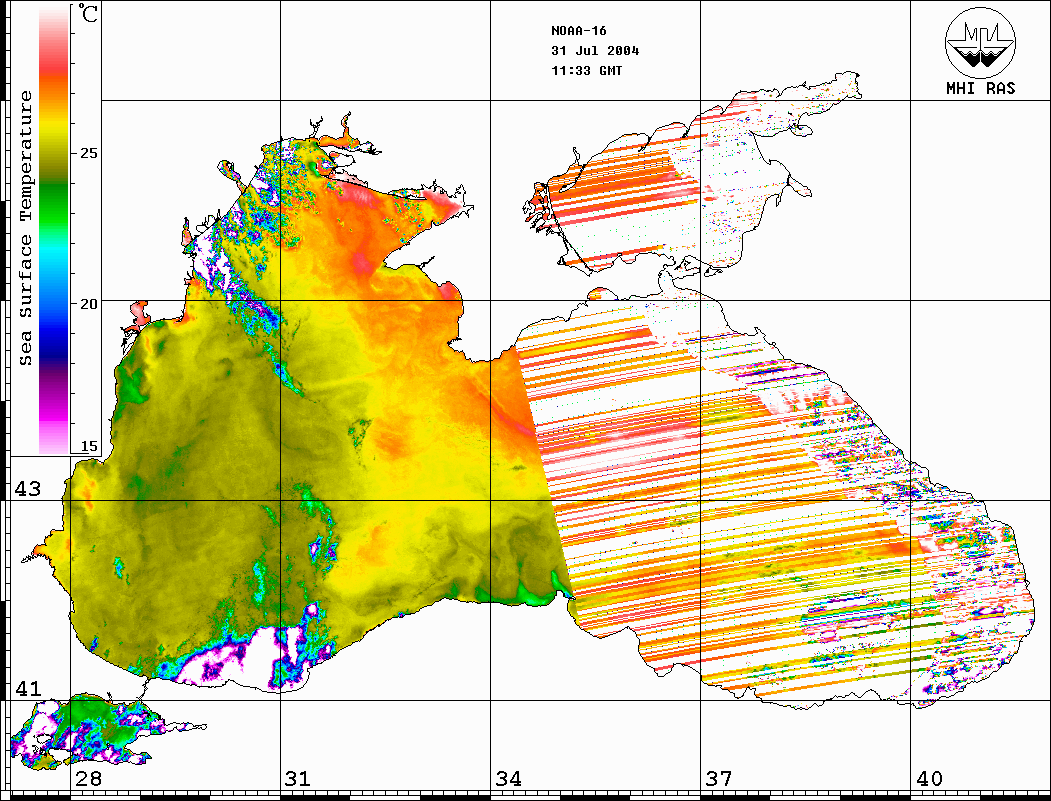Click the sea surface temperature color scale bar

pos(54,231)
